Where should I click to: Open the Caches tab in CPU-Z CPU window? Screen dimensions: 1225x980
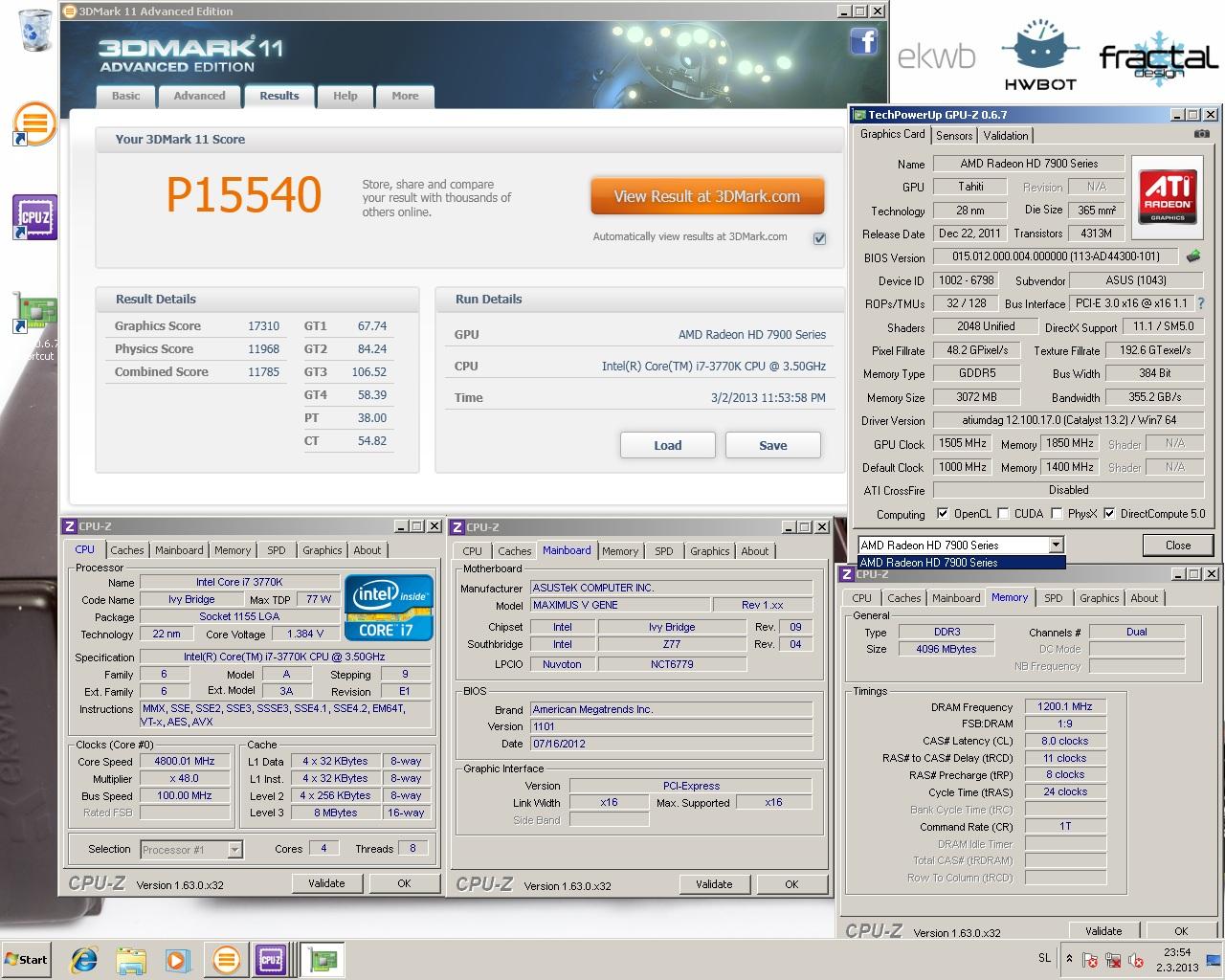pyautogui.click(x=126, y=550)
